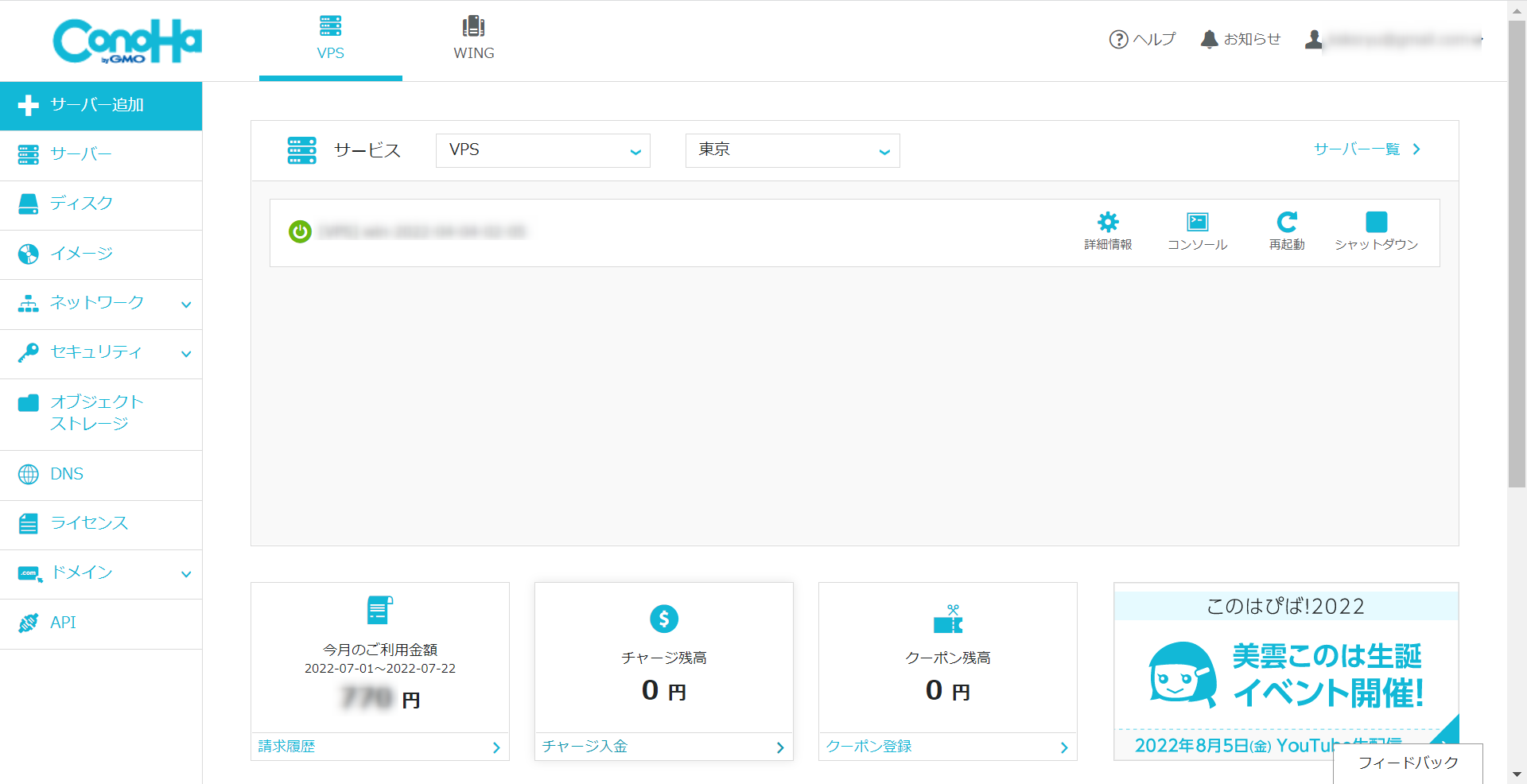The image size is (1527, 784).
Task: Select the VPS top tab
Action: tap(331, 39)
